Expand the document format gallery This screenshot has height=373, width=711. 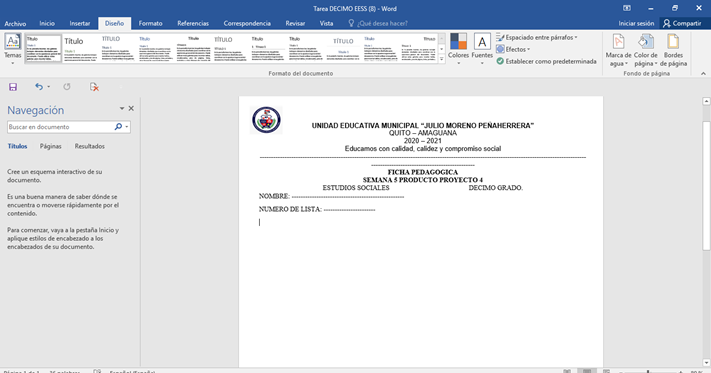point(442,59)
